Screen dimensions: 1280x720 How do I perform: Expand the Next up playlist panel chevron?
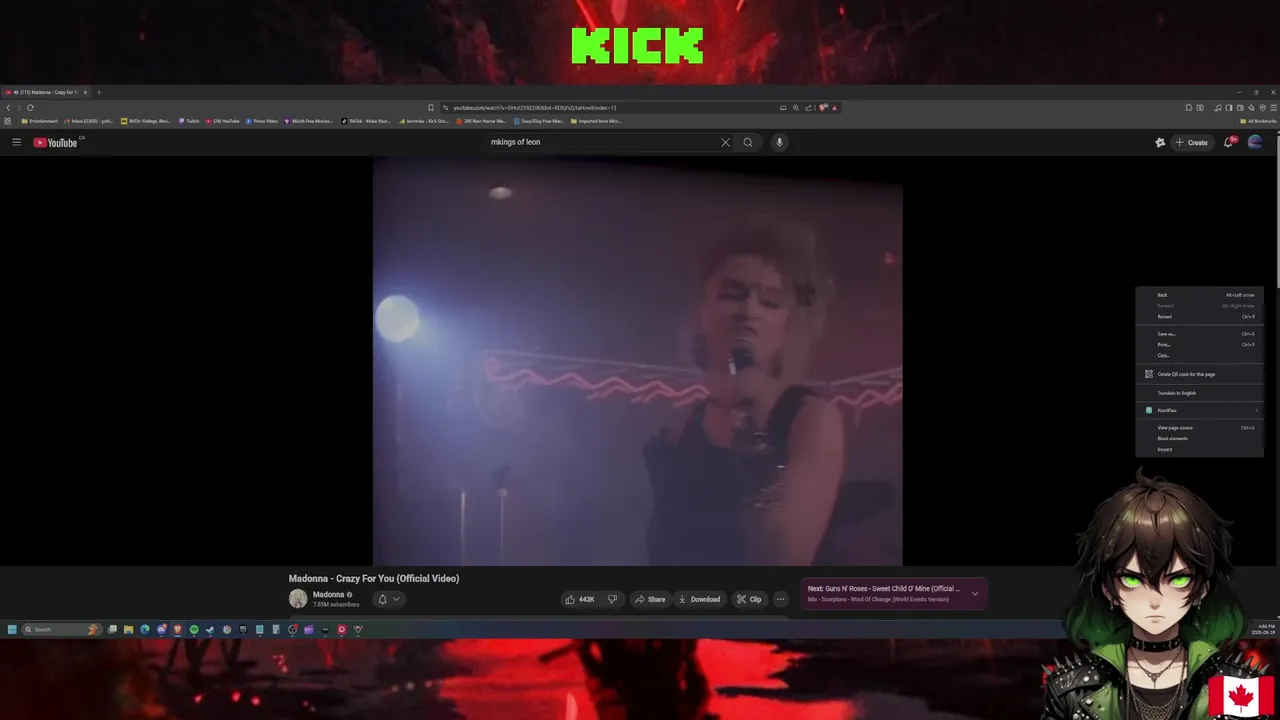(x=975, y=594)
